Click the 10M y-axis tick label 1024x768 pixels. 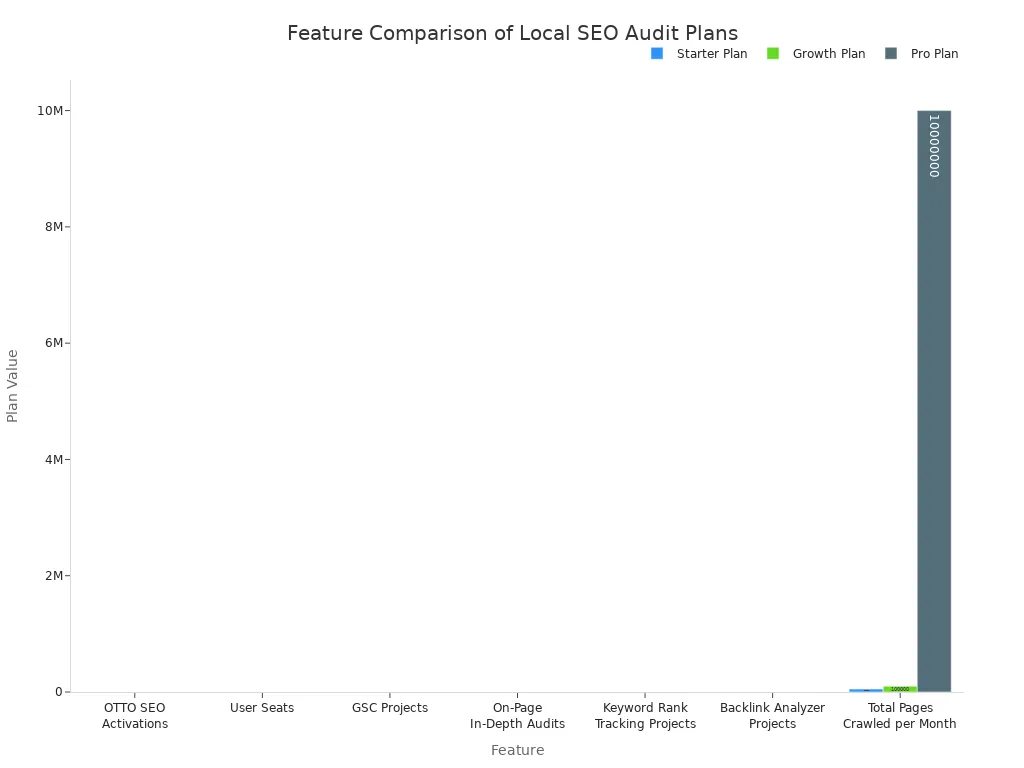50,111
